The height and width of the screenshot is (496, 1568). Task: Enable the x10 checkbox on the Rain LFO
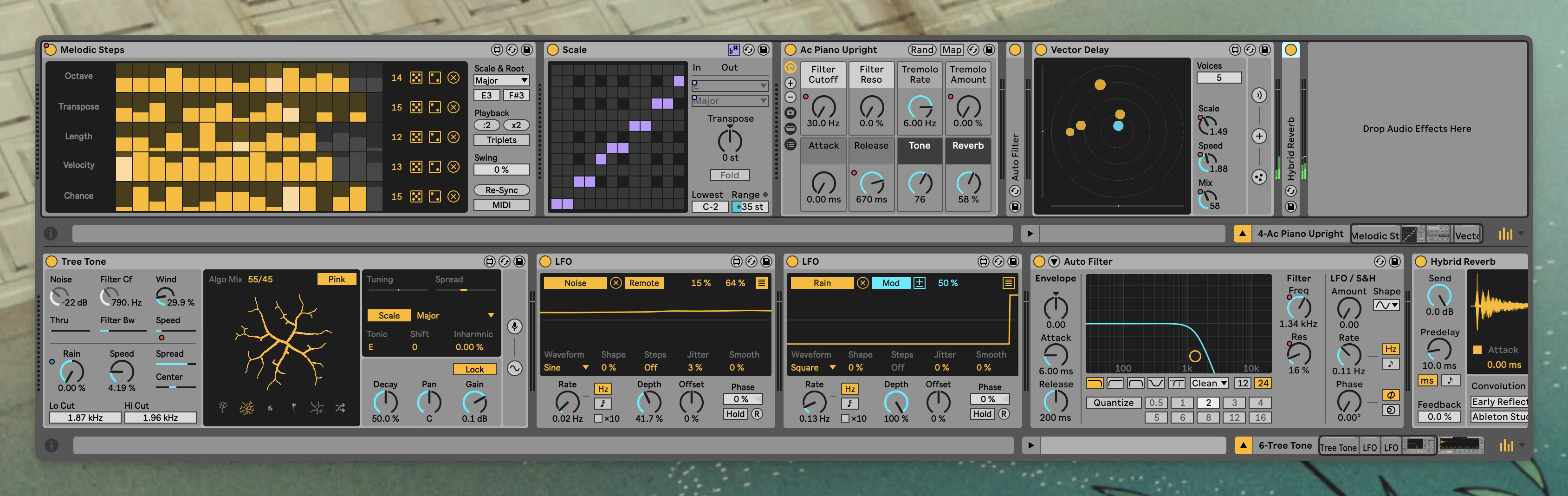(845, 418)
